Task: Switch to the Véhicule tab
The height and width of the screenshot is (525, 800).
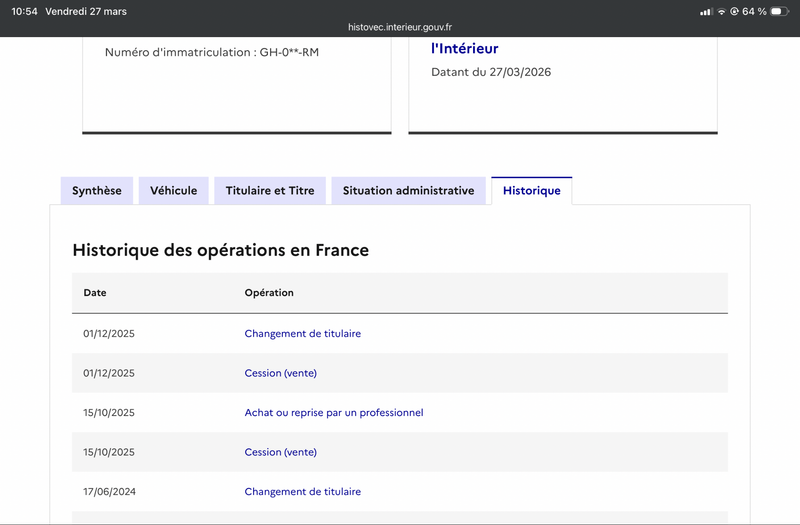Action: [x=173, y=190]
